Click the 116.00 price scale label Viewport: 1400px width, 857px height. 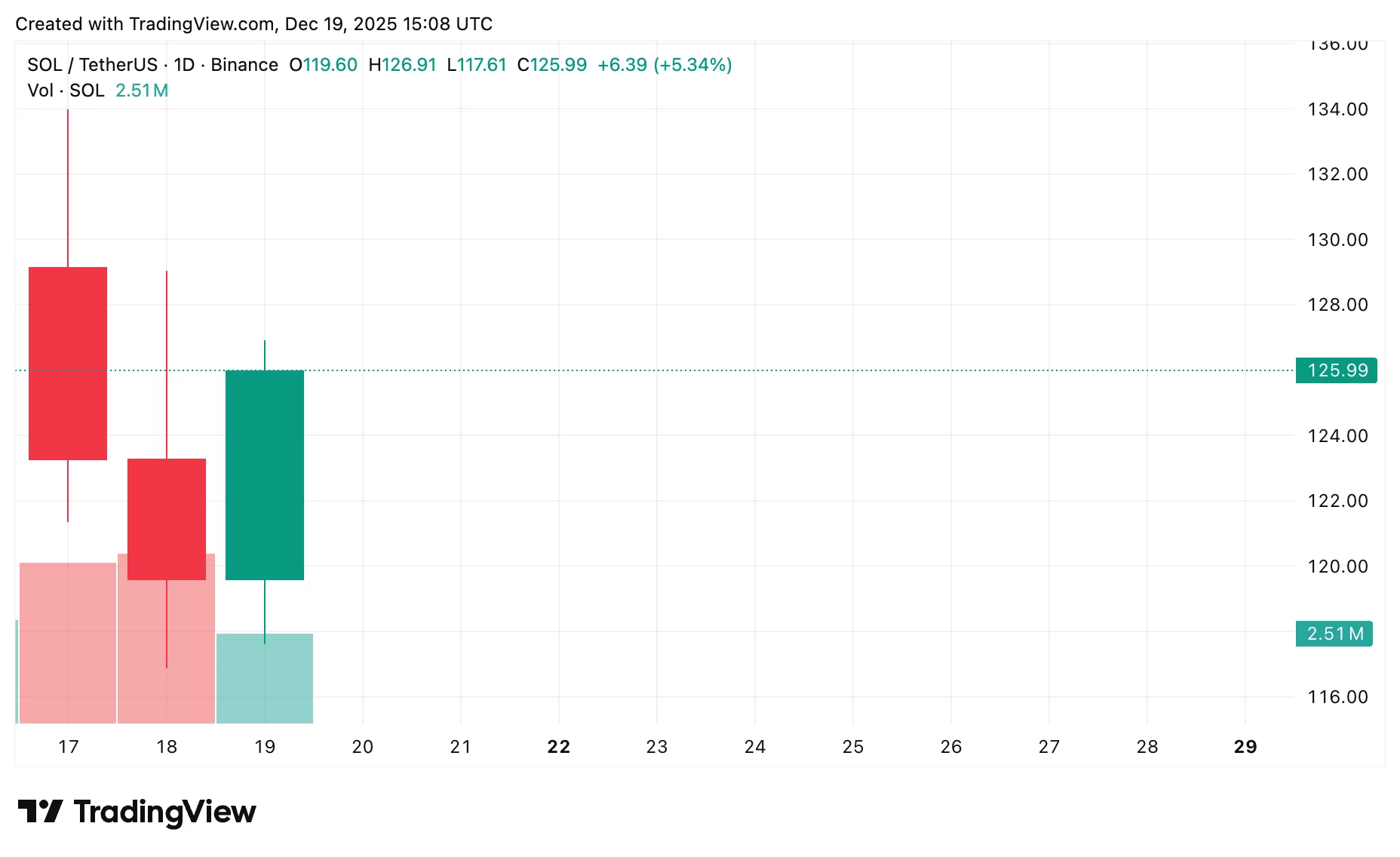(1337, 697)
